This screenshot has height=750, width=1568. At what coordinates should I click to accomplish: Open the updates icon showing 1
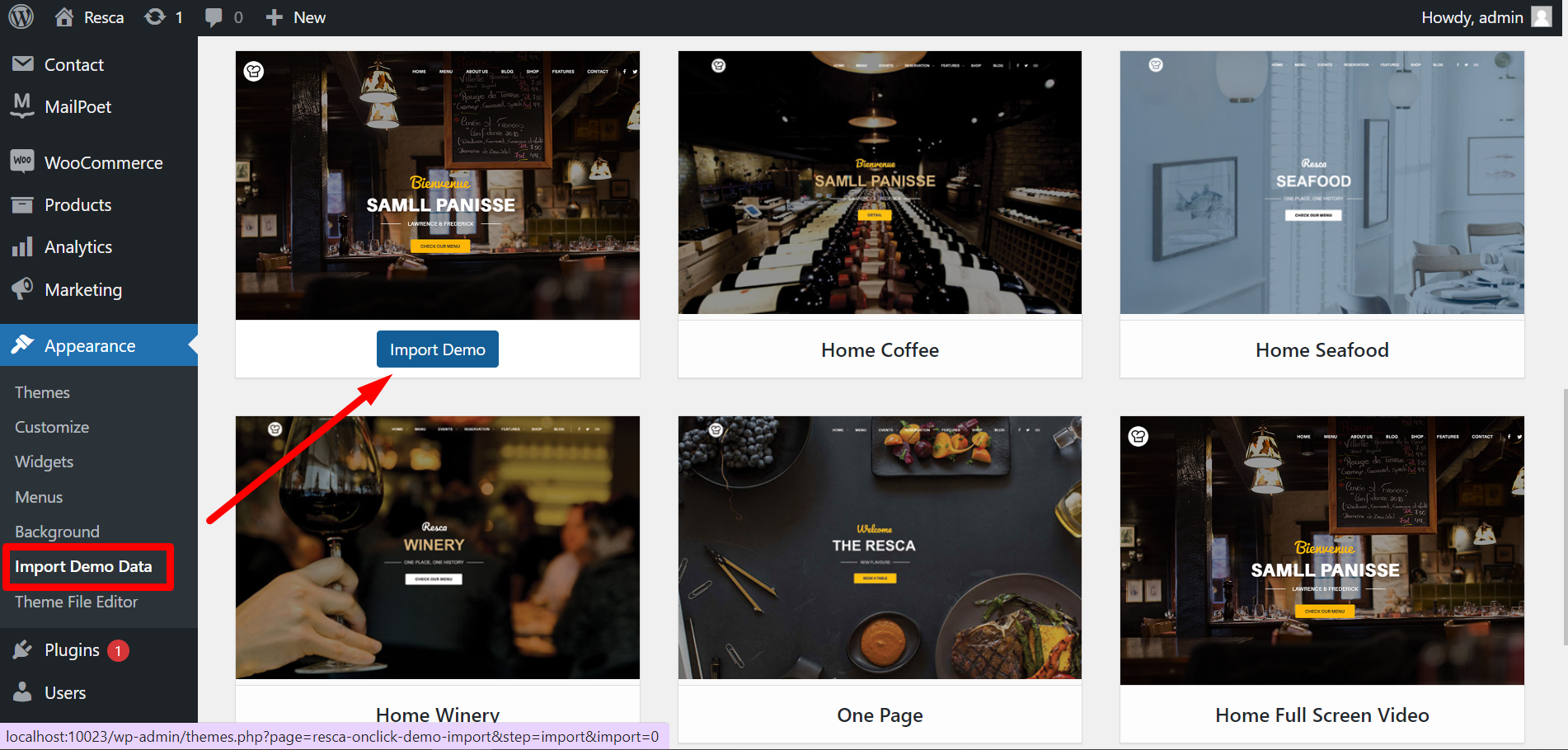(163, 17)
